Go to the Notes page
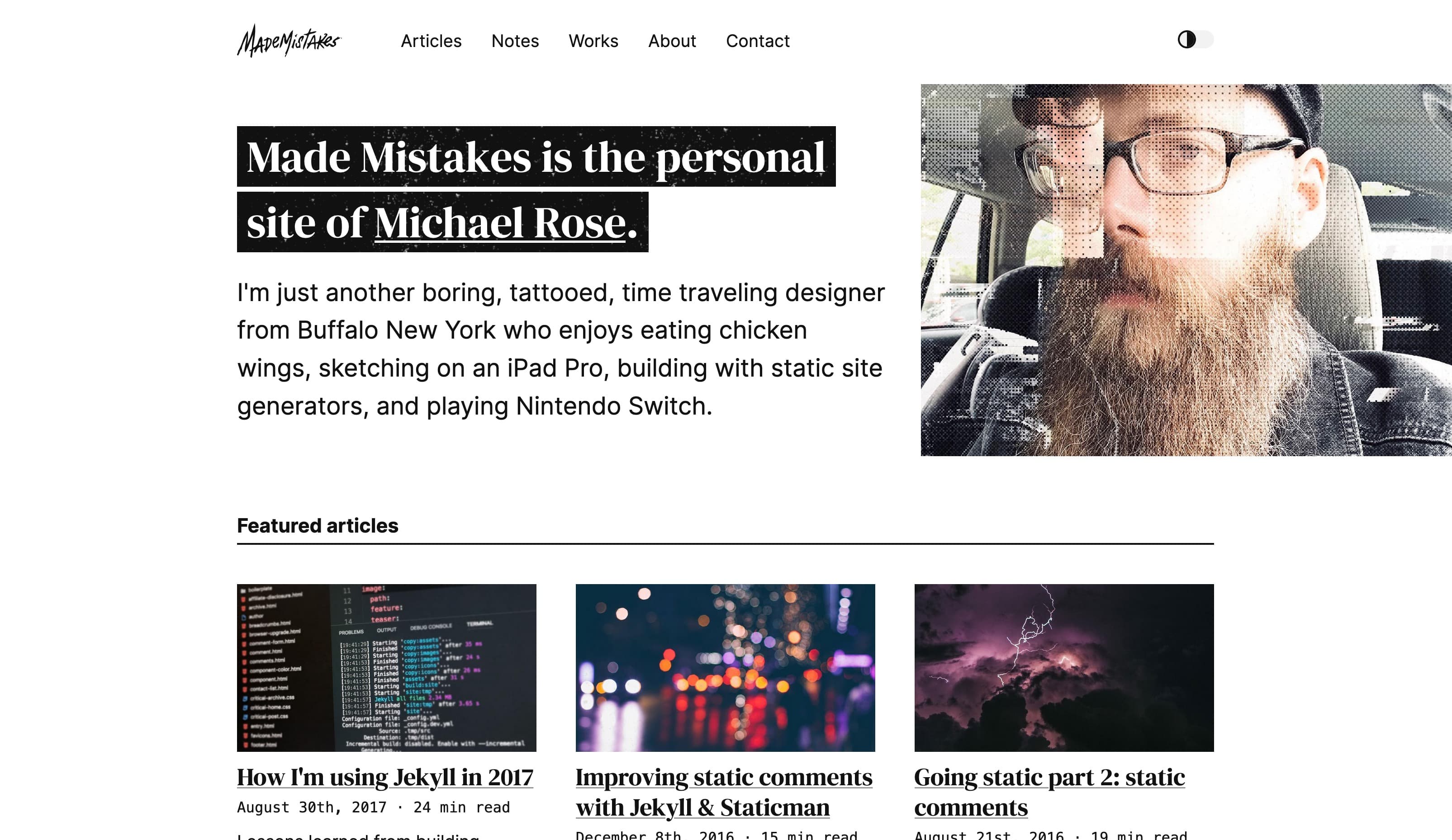This screenshot has height=840, width=1452. (515, 41)
